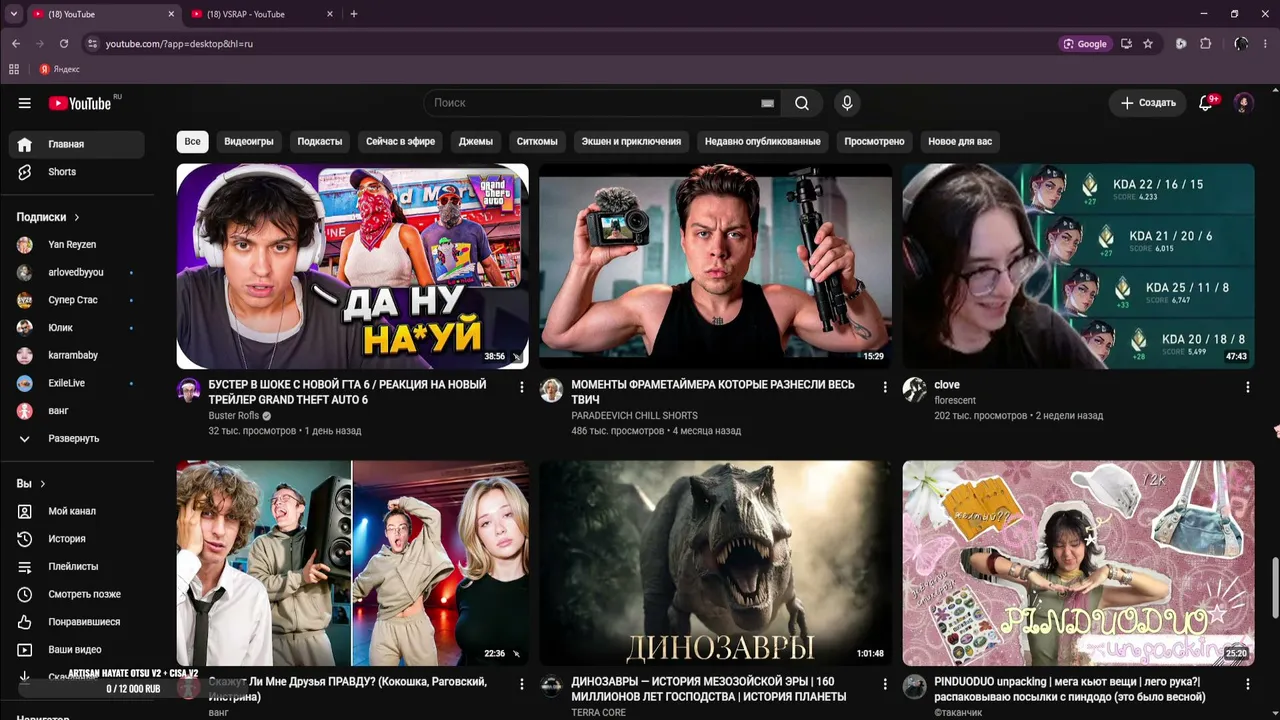Open the YouTube guide hamburger menu
The height and width of the screenshot is (720, 1280).
pos(25,103)
